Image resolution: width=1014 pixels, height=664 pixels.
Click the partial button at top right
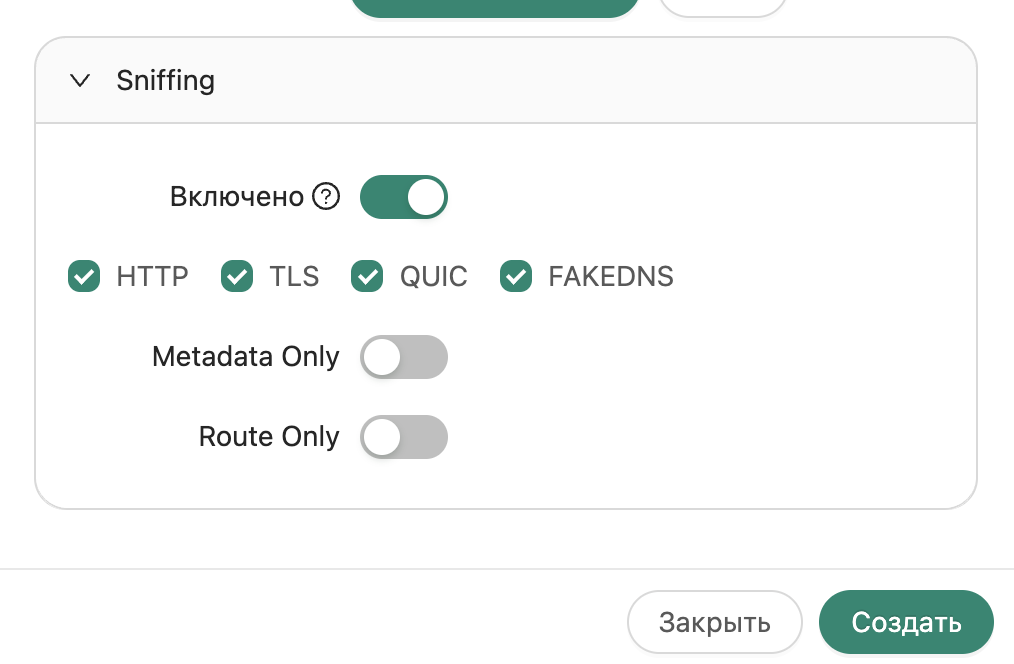(x=722, y=5)
